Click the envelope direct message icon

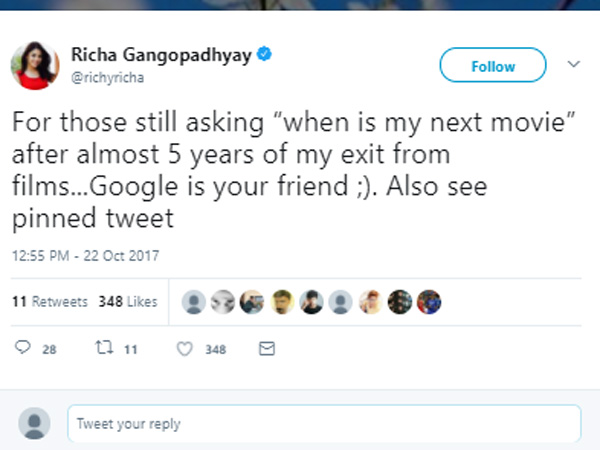pos(266,349)
